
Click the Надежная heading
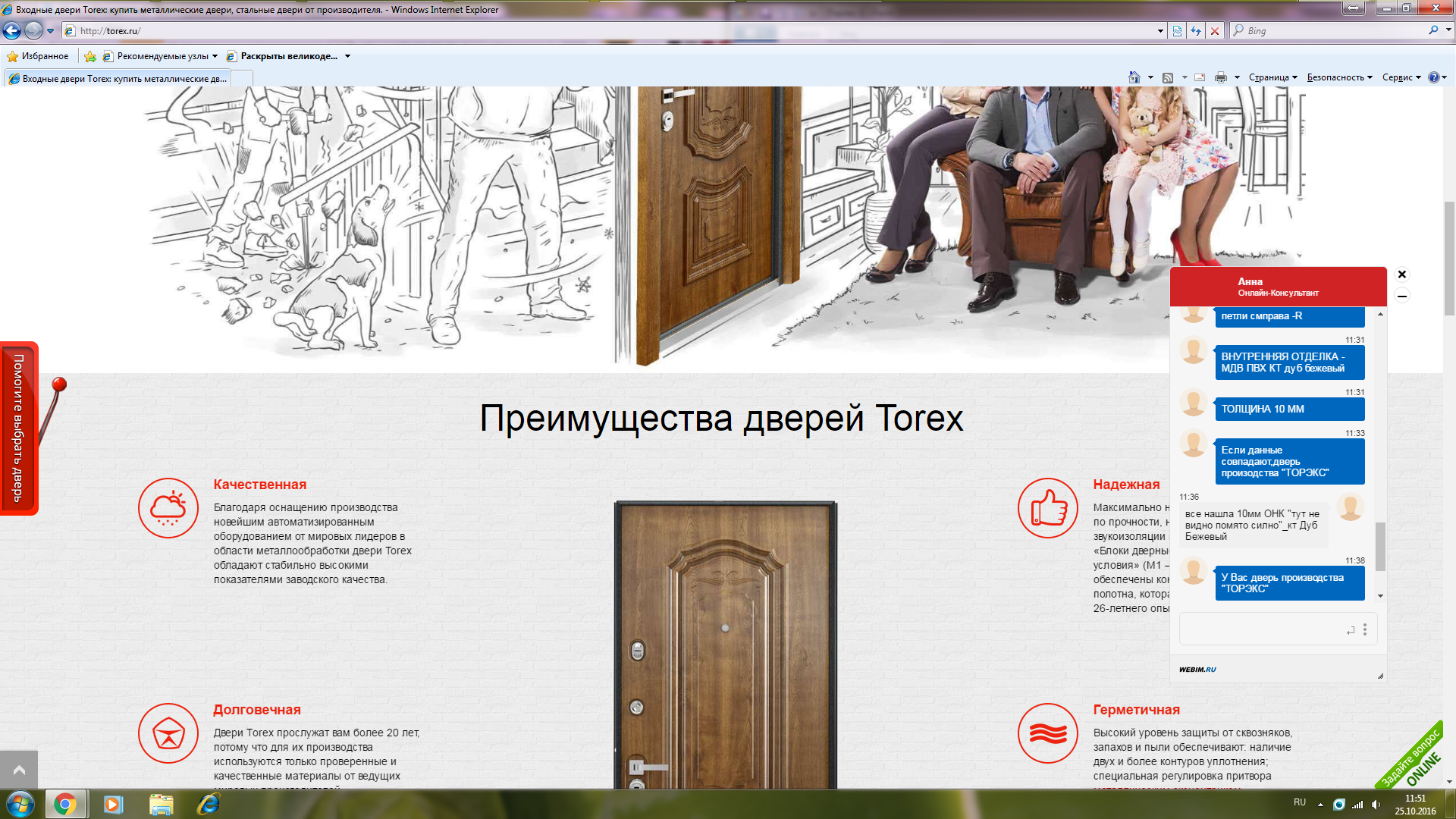(x=1126, y=485)
